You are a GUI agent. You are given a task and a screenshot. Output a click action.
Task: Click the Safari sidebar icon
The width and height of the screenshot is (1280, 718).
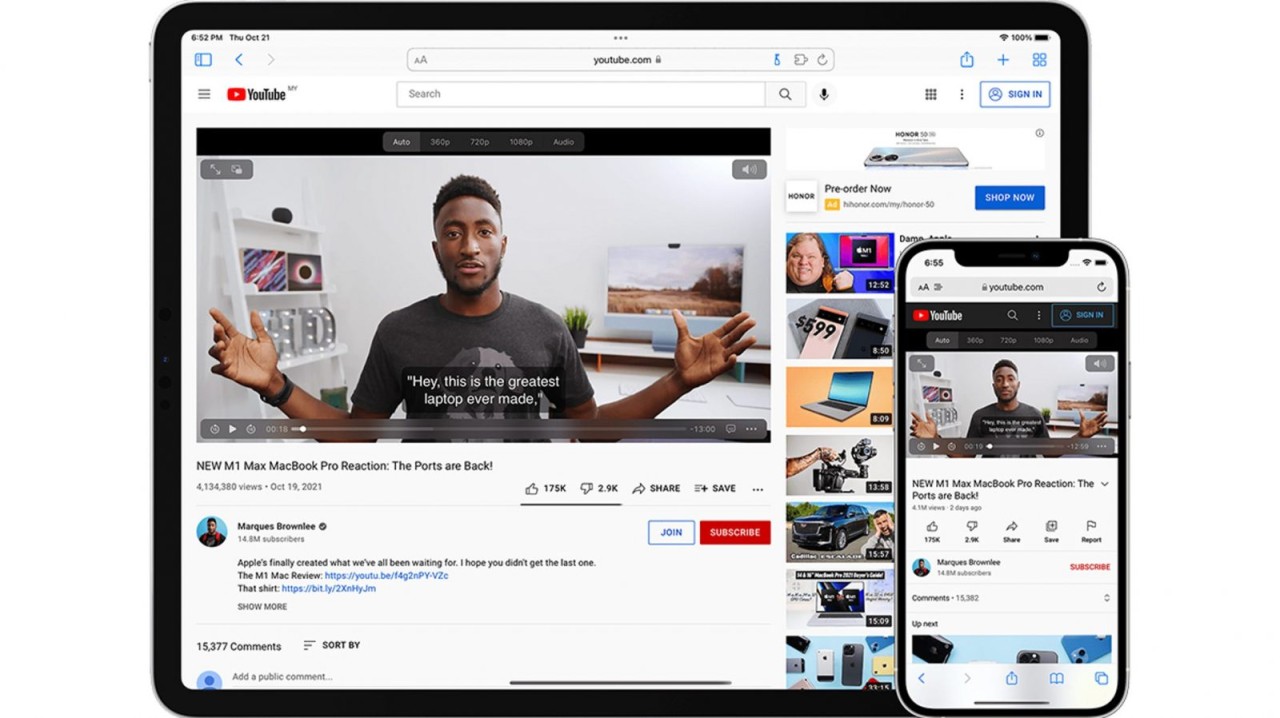(x=203, y=59)
